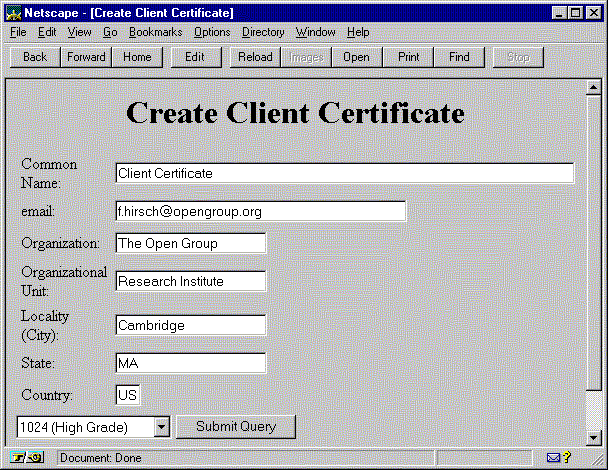Go to Home page via toolbar
The width and height of the screenshot is (608, 470).
coord(137,57)
